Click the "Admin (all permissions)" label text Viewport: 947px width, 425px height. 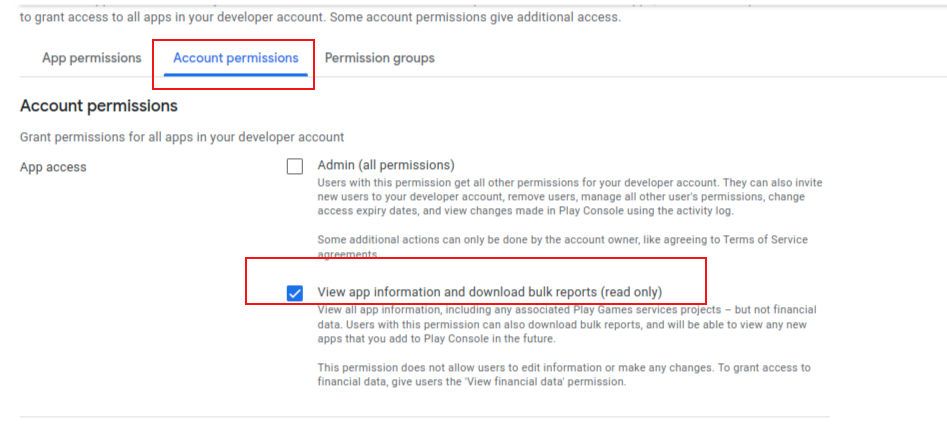pos(386,165)
